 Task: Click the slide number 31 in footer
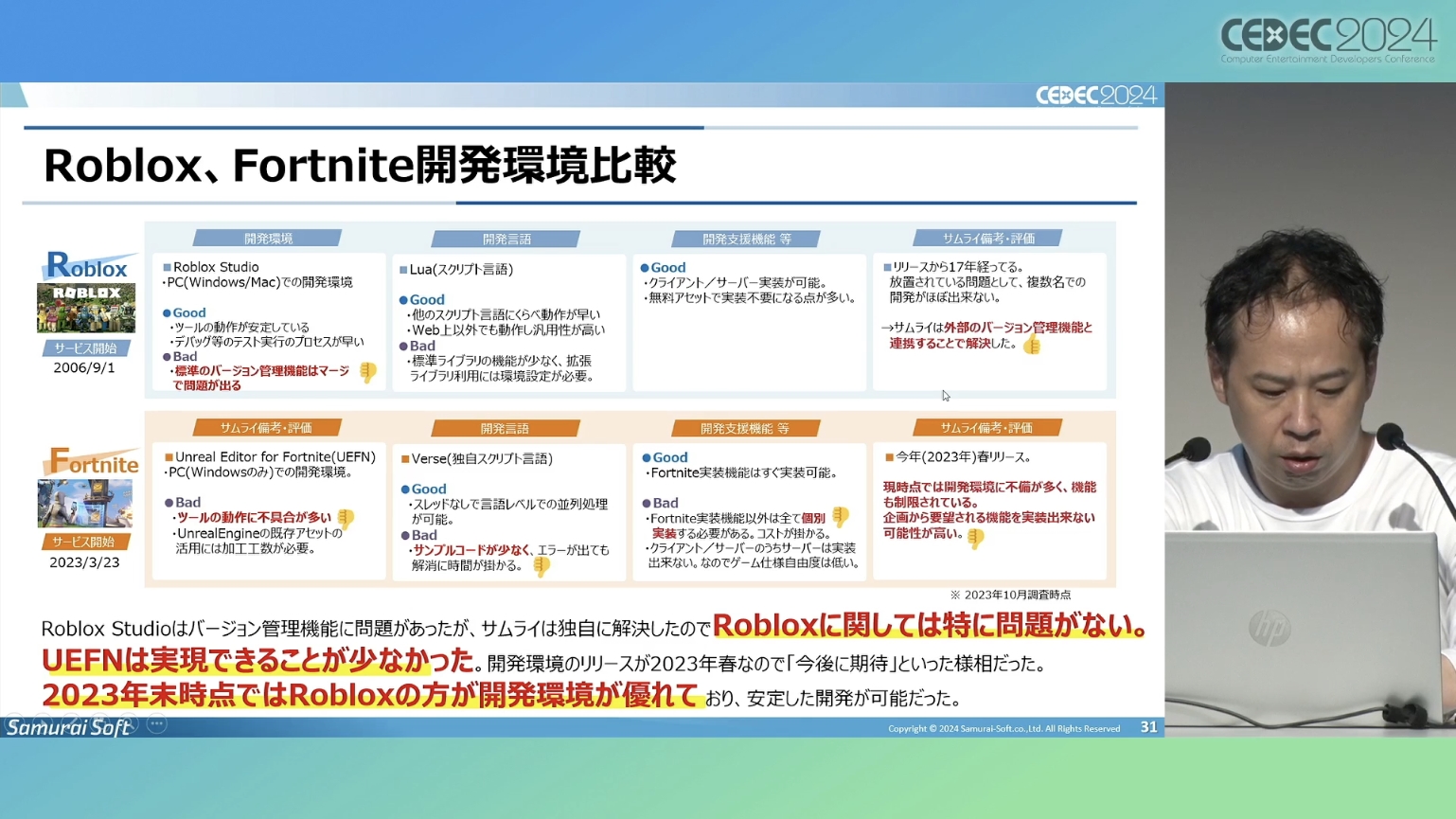pos(1148,727)
